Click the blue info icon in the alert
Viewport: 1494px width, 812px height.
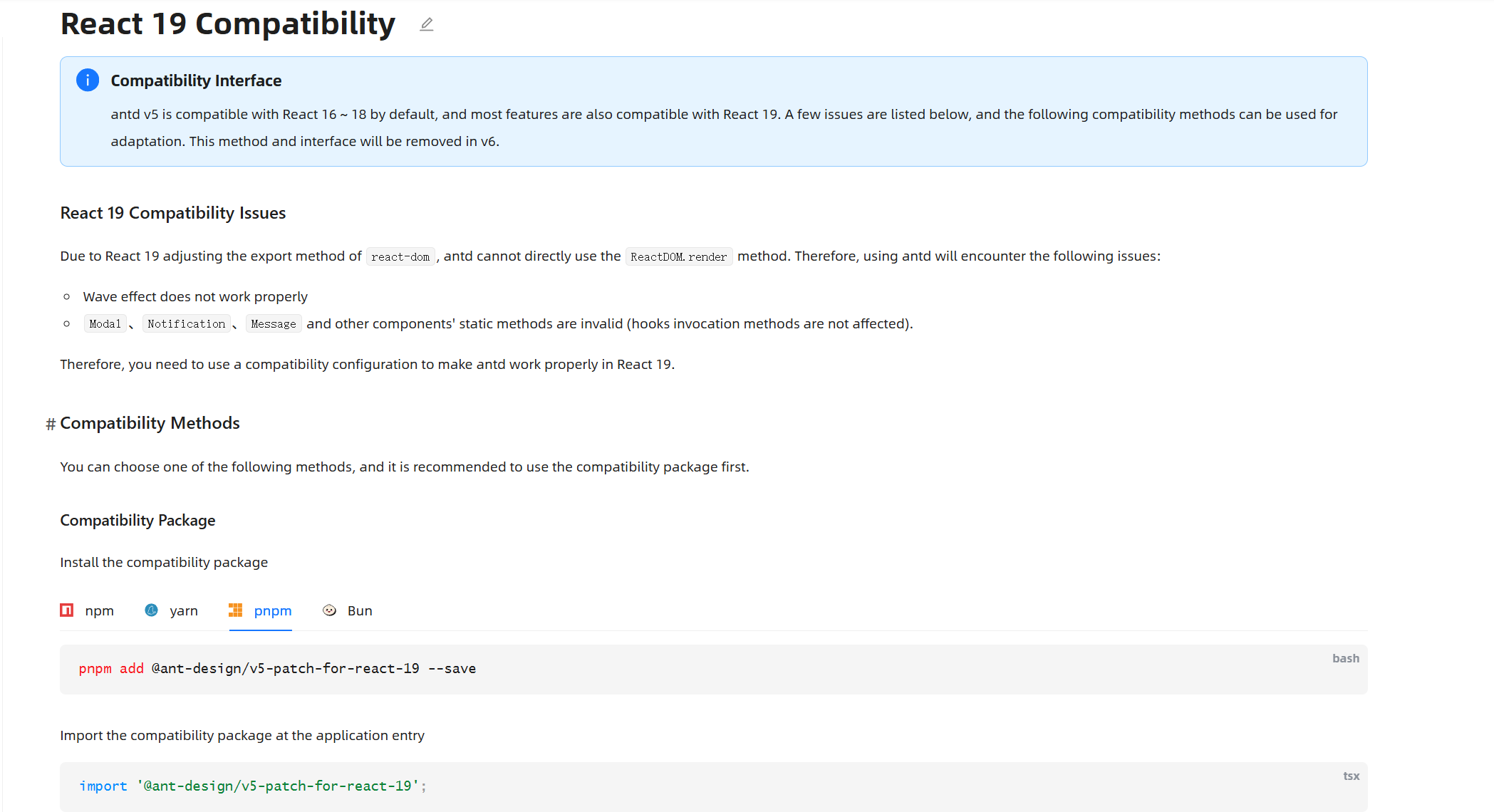88,80
